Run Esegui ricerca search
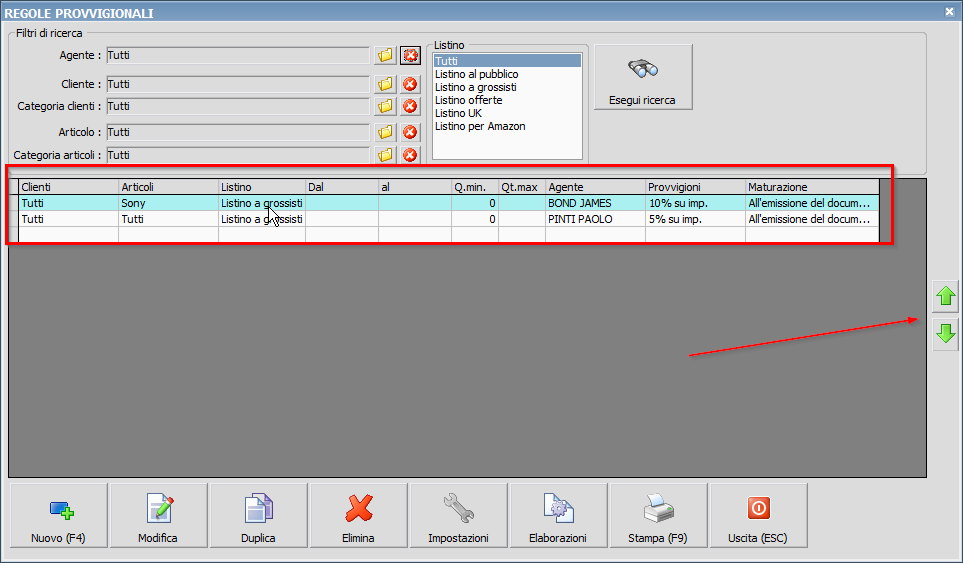The image size is (963, 563). tap(643, 77)
